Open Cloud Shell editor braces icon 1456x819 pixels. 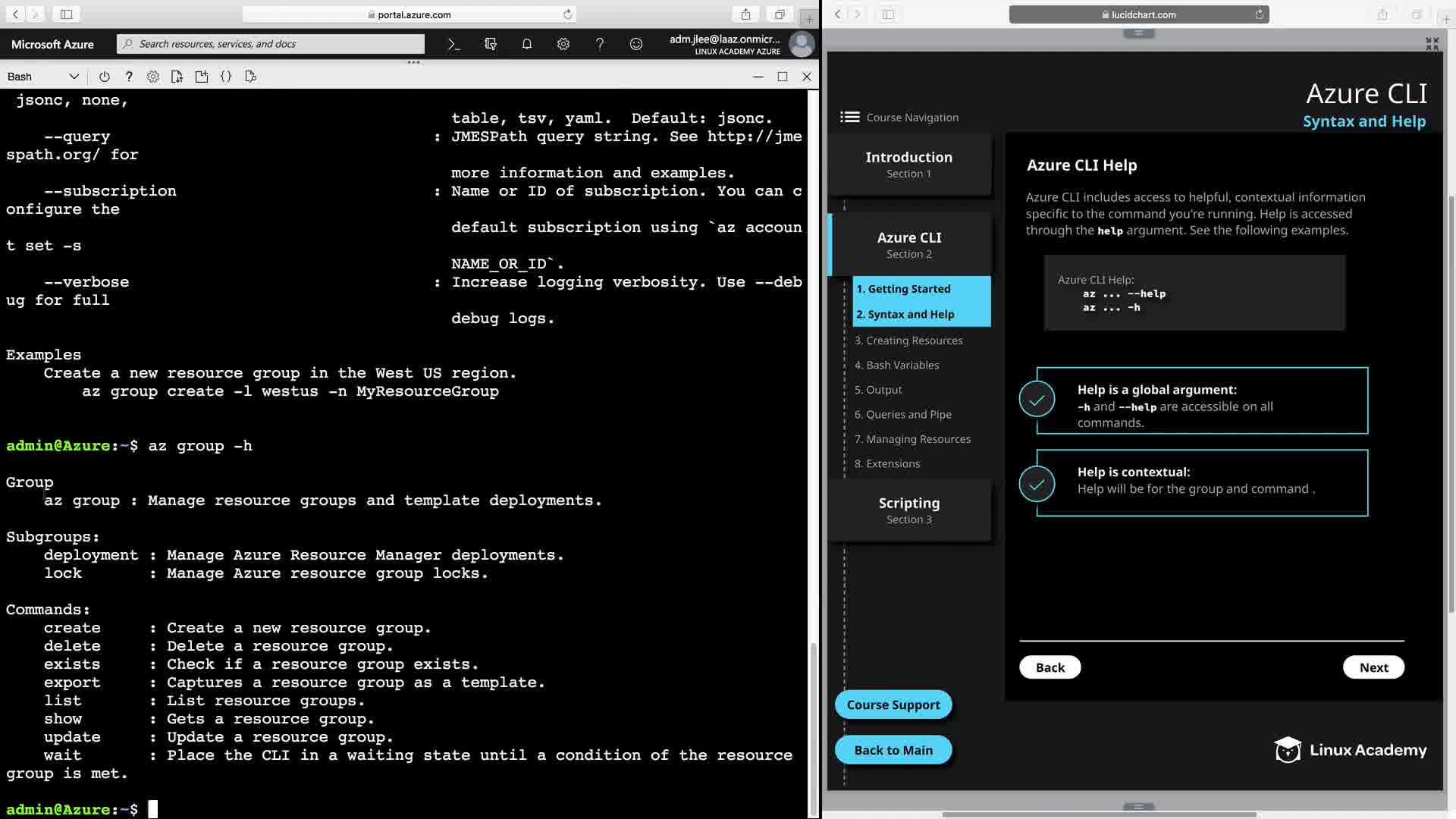tap(226, 77)
